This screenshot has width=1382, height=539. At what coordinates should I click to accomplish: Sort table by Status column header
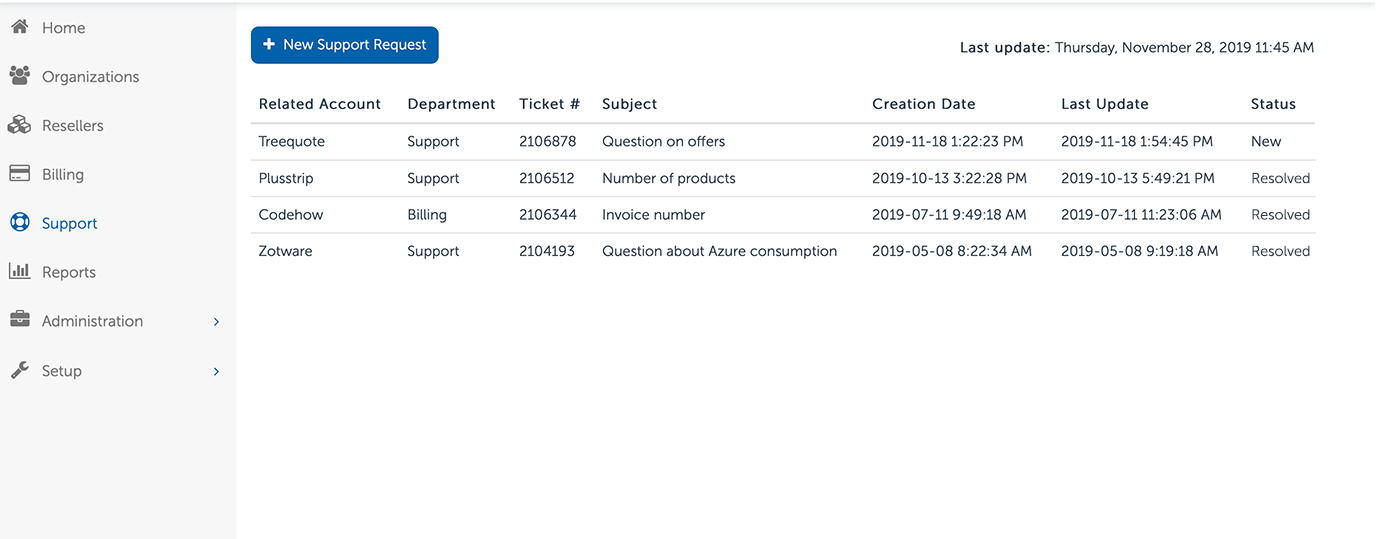pyautogui.click(x=1272, y=104)
